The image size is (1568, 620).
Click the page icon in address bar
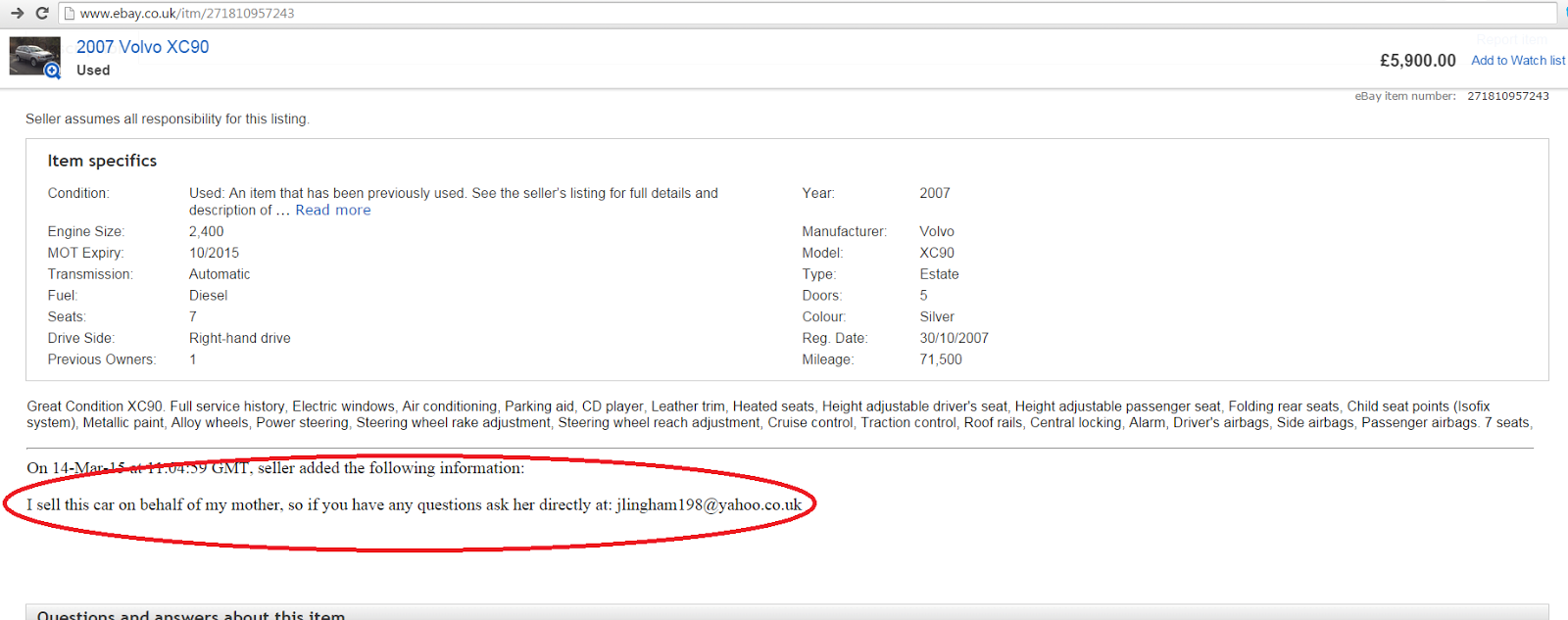click(x=70, y=14)
